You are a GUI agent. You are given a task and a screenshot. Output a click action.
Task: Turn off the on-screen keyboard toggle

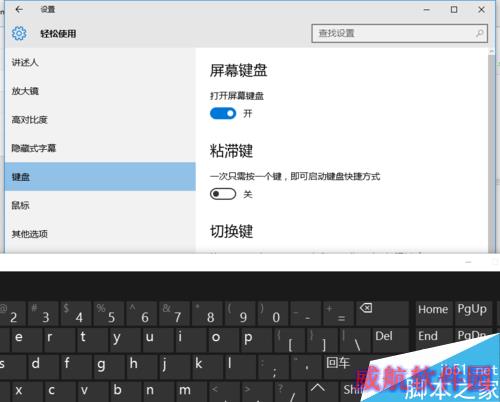click(x=223, y=114)
